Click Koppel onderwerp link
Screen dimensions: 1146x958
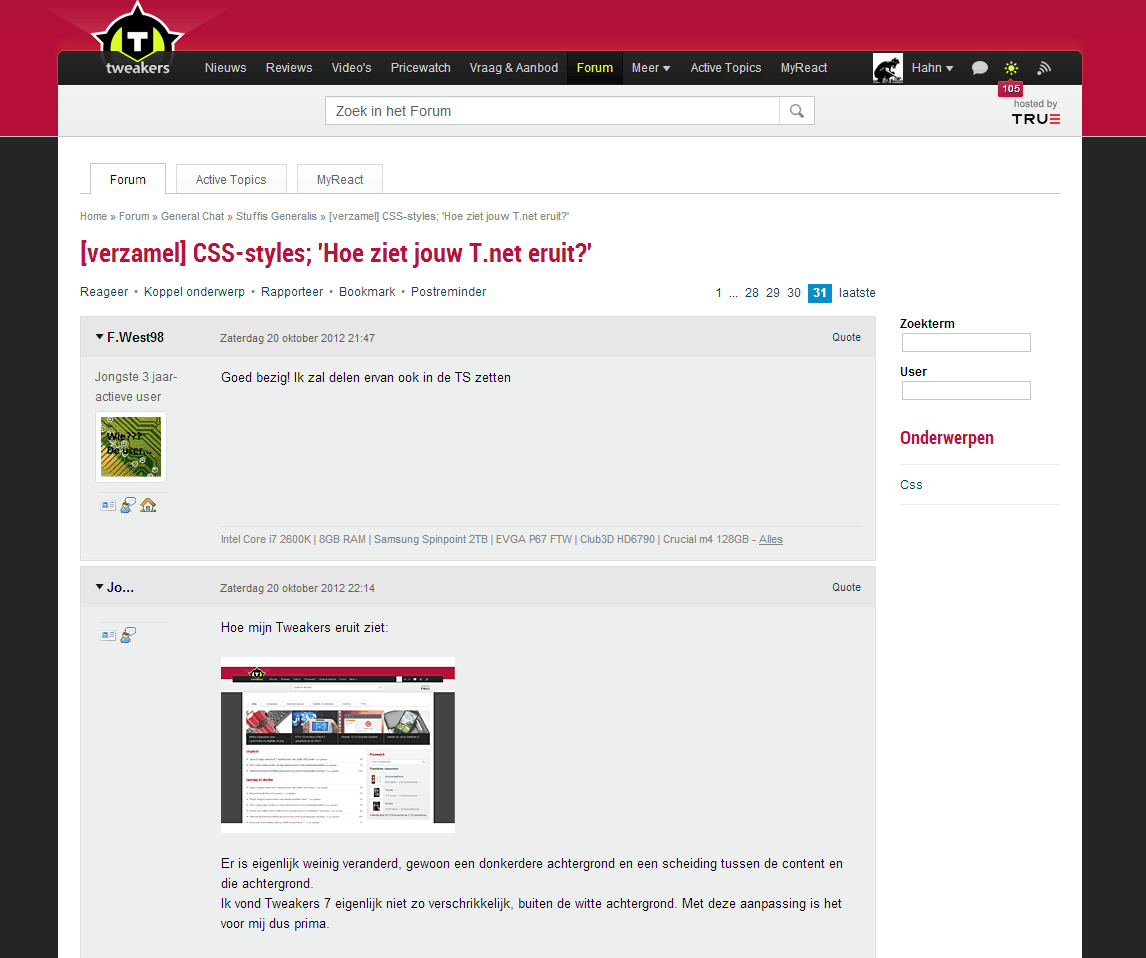click(x=194, y=292)
